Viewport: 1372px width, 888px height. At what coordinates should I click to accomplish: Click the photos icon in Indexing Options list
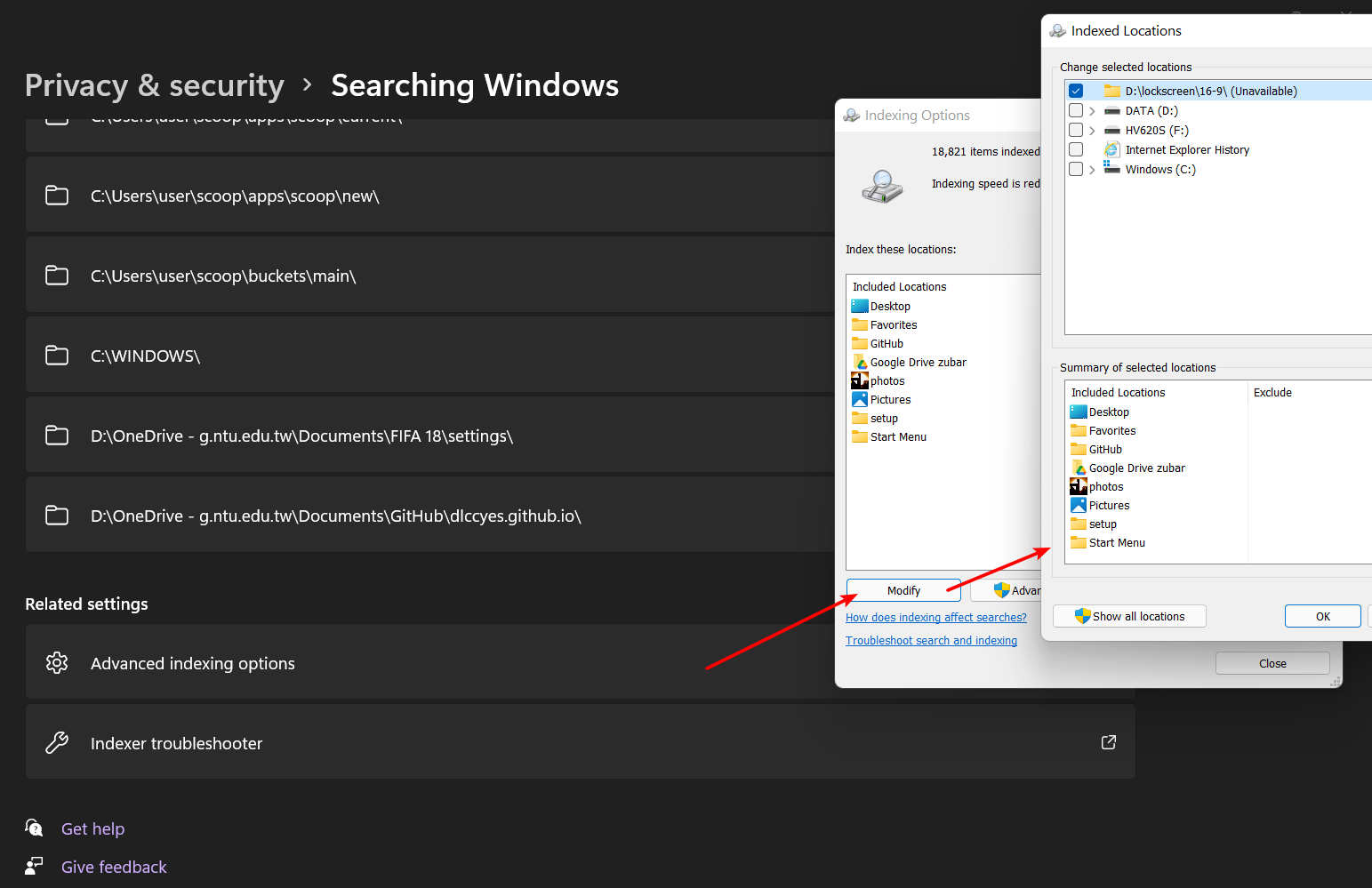click(860, 380)
